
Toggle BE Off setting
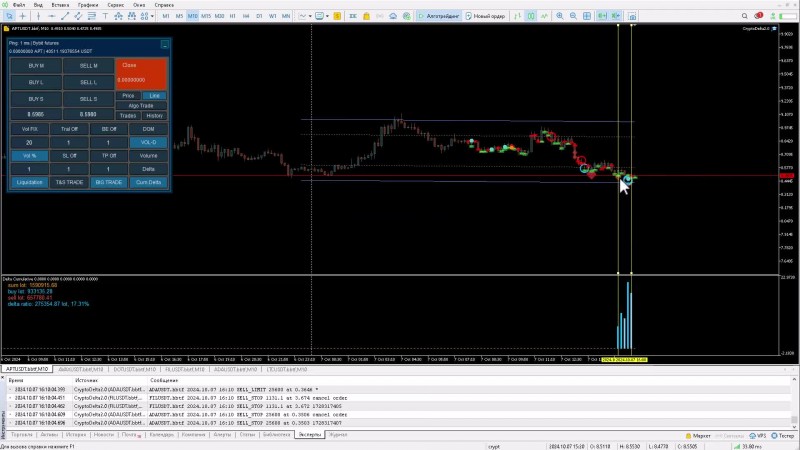pyautogui.click(x=109, y=129)
